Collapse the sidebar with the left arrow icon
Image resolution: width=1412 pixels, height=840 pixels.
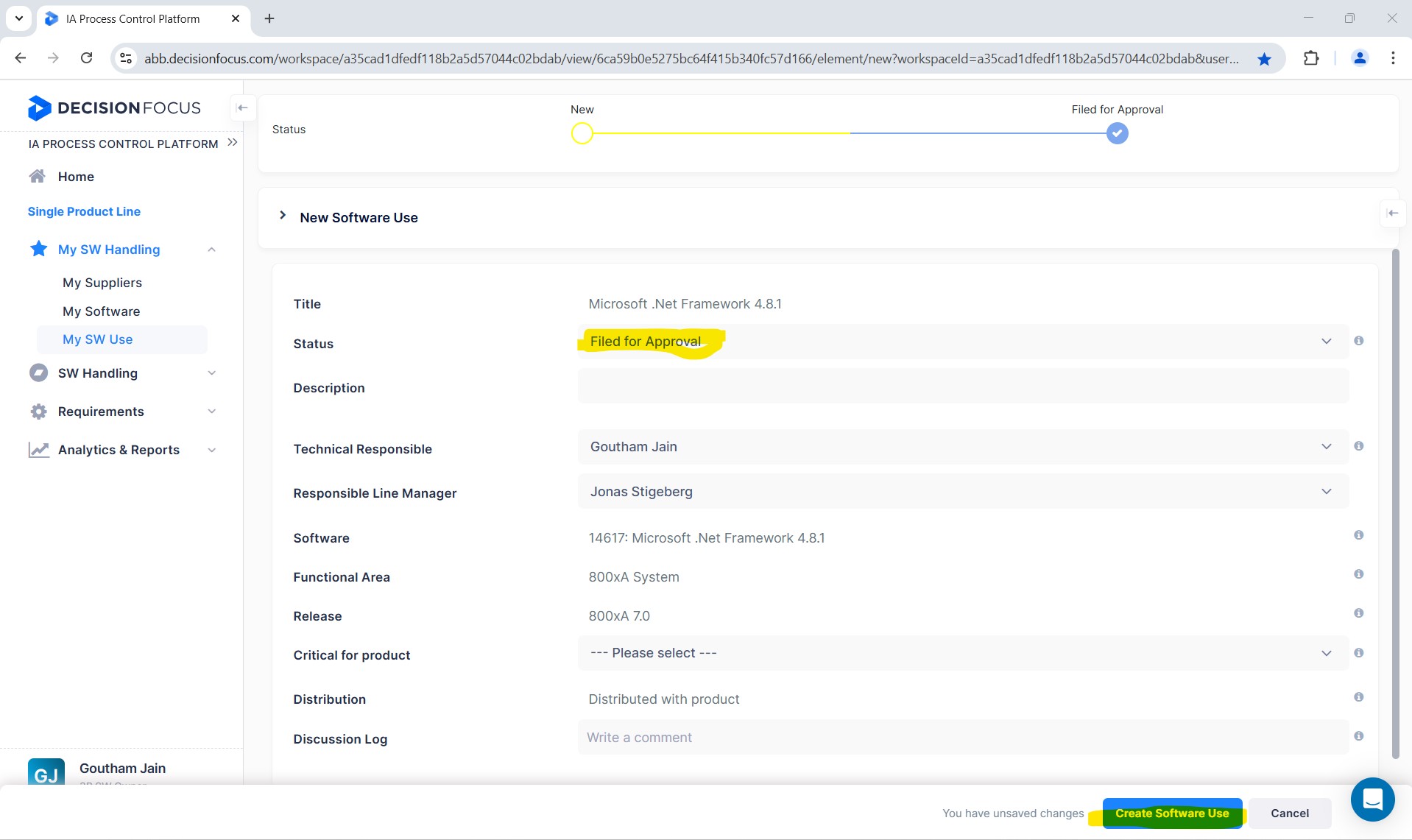click(242, 107)
